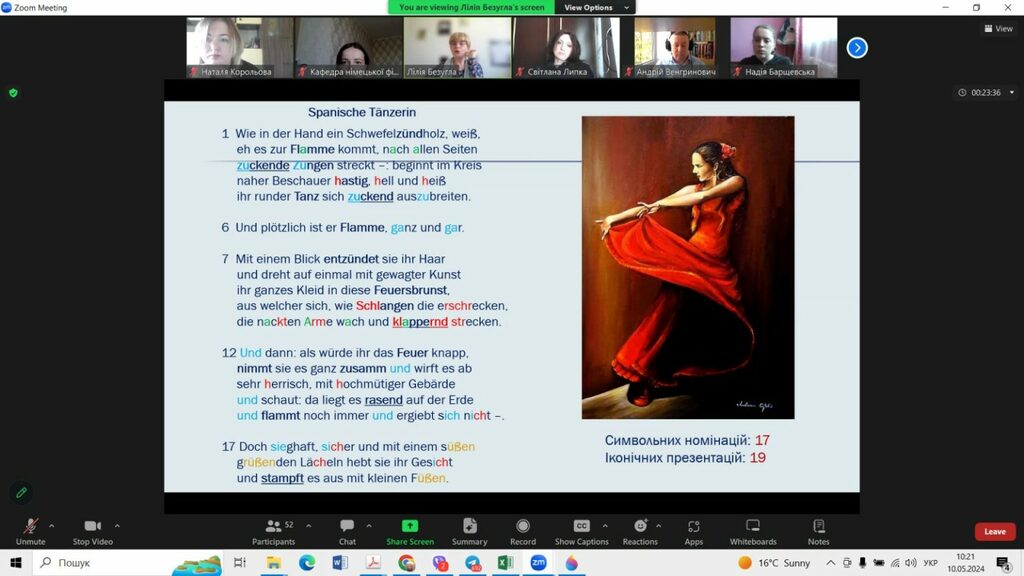Open the Chat panel
Screen dimensions: 1024x576
[x=347, y=532]
